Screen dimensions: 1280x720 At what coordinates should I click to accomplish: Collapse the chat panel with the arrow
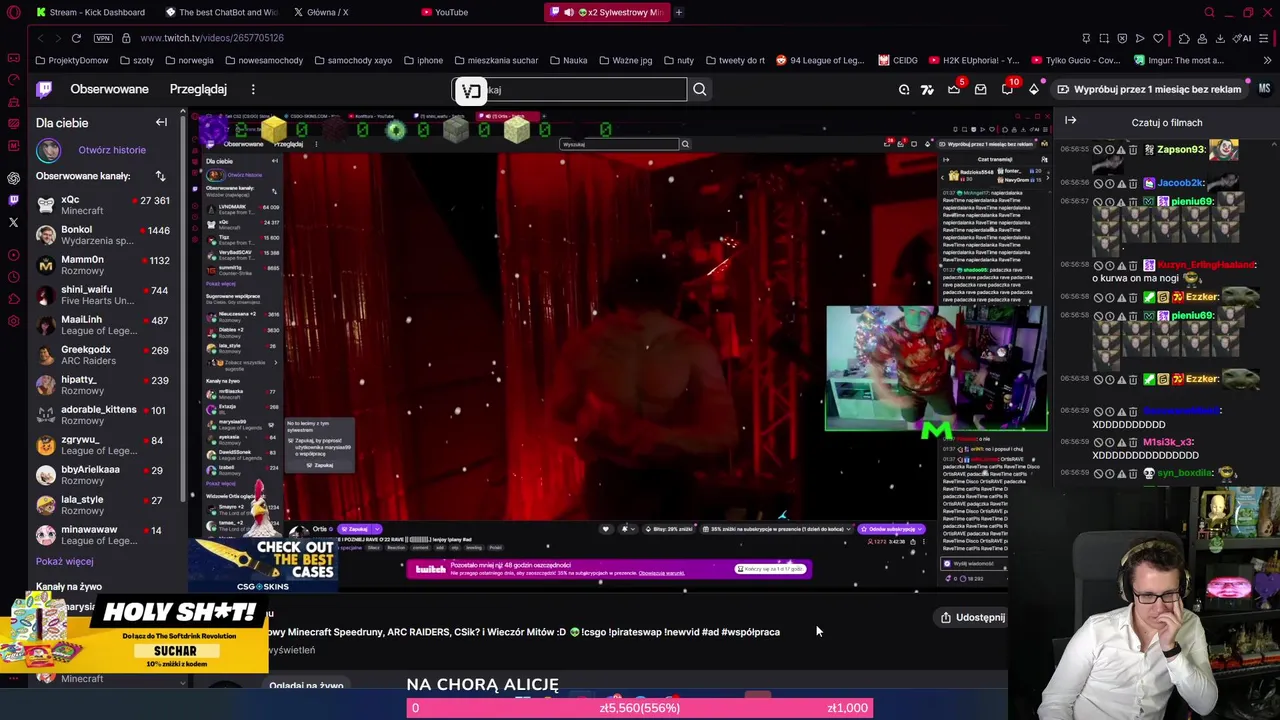(x=1070, y=121)
